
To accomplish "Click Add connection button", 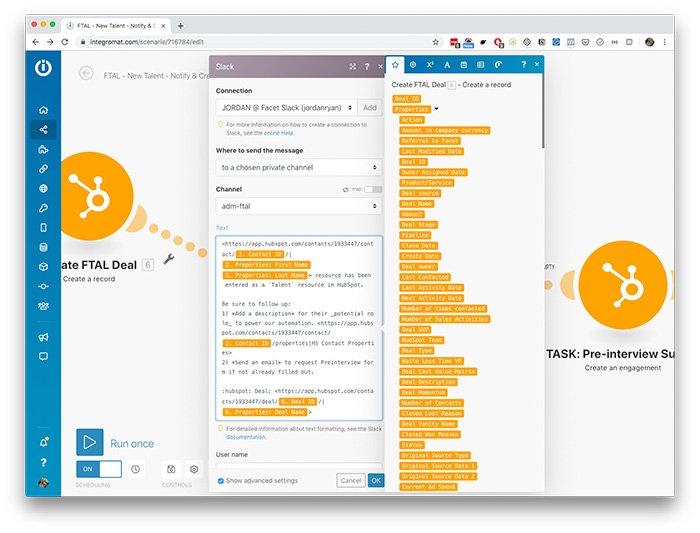I will (370, 108).
